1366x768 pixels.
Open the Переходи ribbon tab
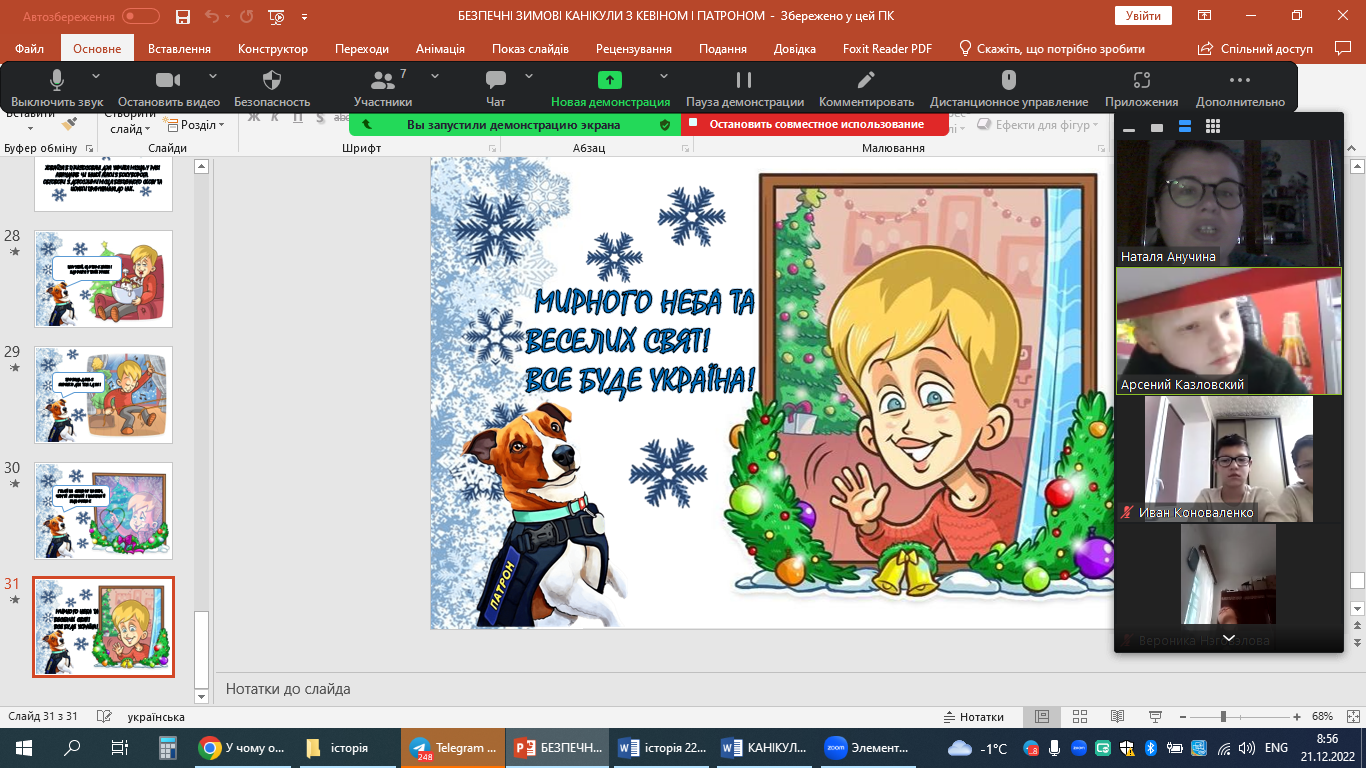(x=362, y=48)
